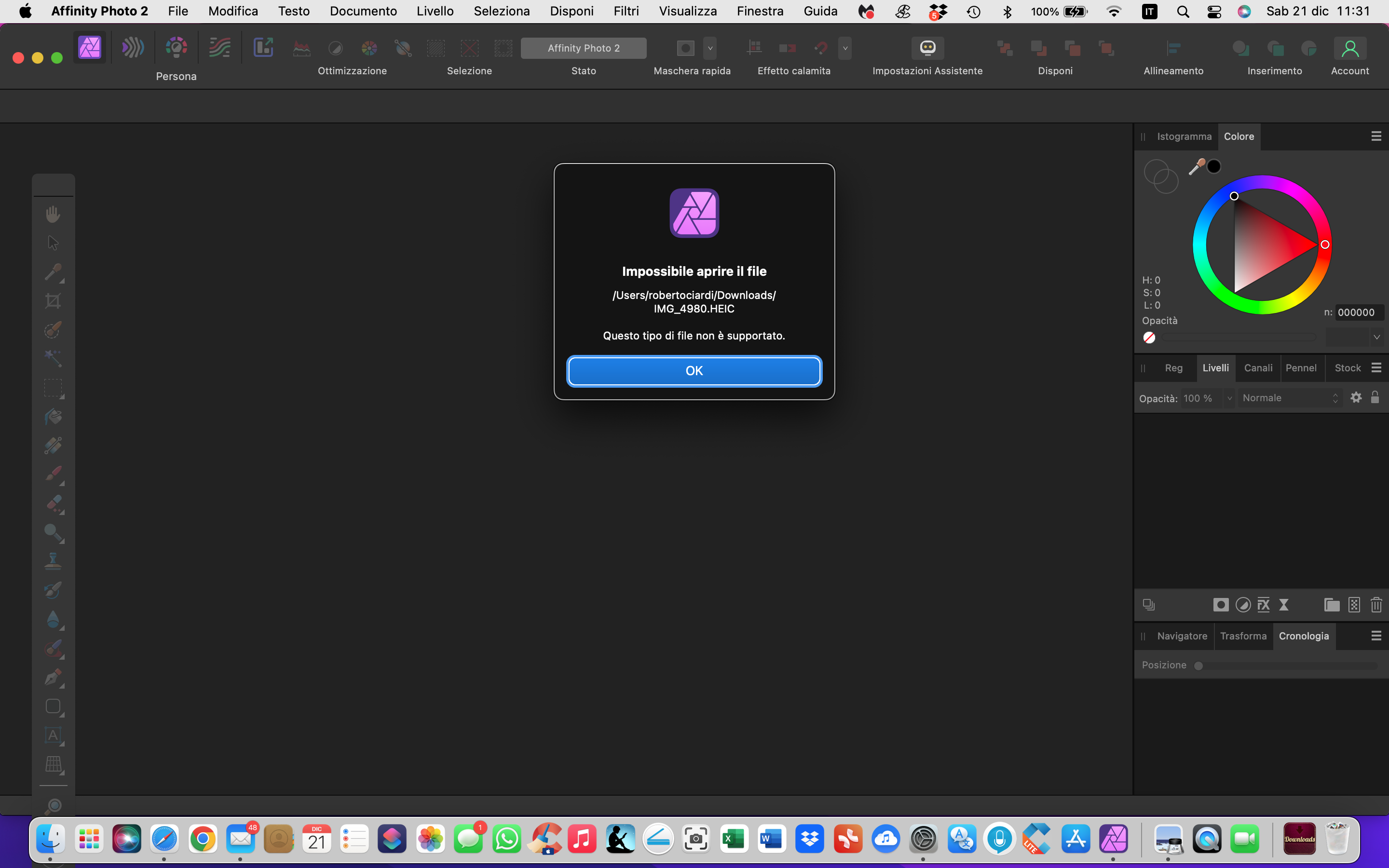Open layer effects fx button
1389x868 pixels.
[x=1263, y=605]
